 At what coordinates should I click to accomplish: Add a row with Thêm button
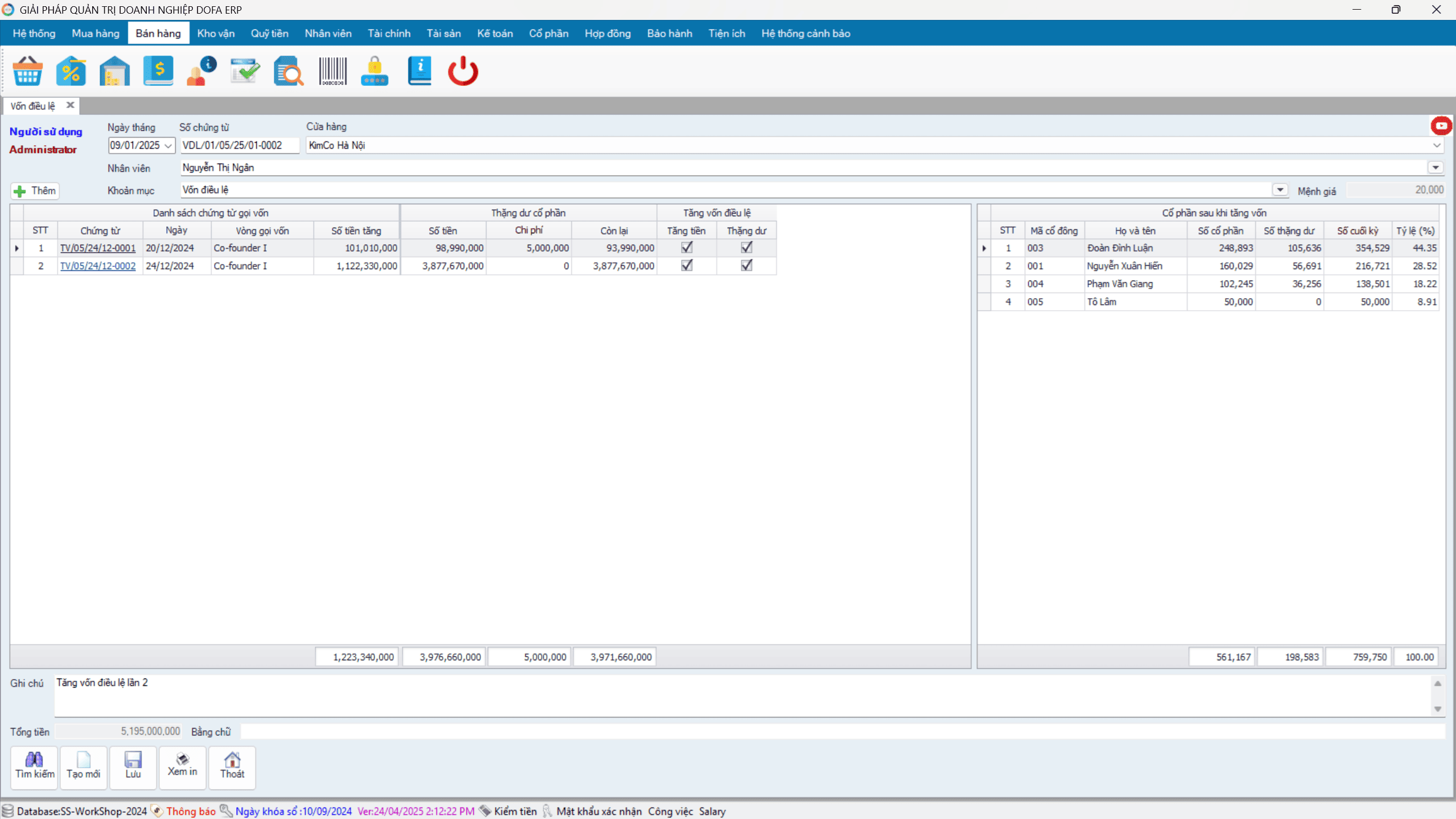35,191
